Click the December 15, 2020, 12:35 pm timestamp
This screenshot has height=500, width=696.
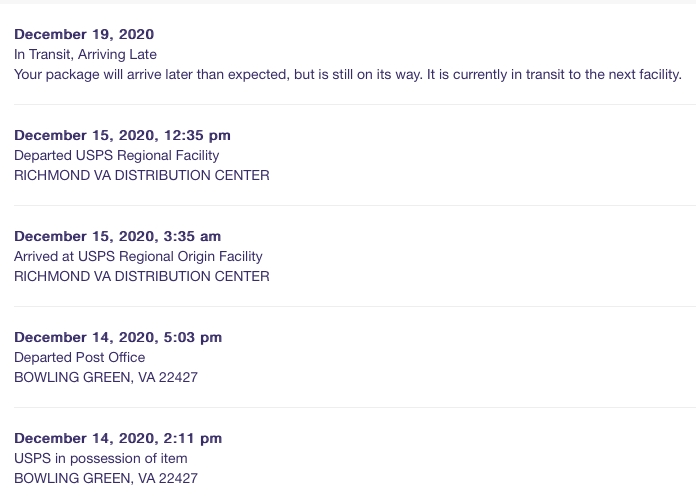(122, 135)
